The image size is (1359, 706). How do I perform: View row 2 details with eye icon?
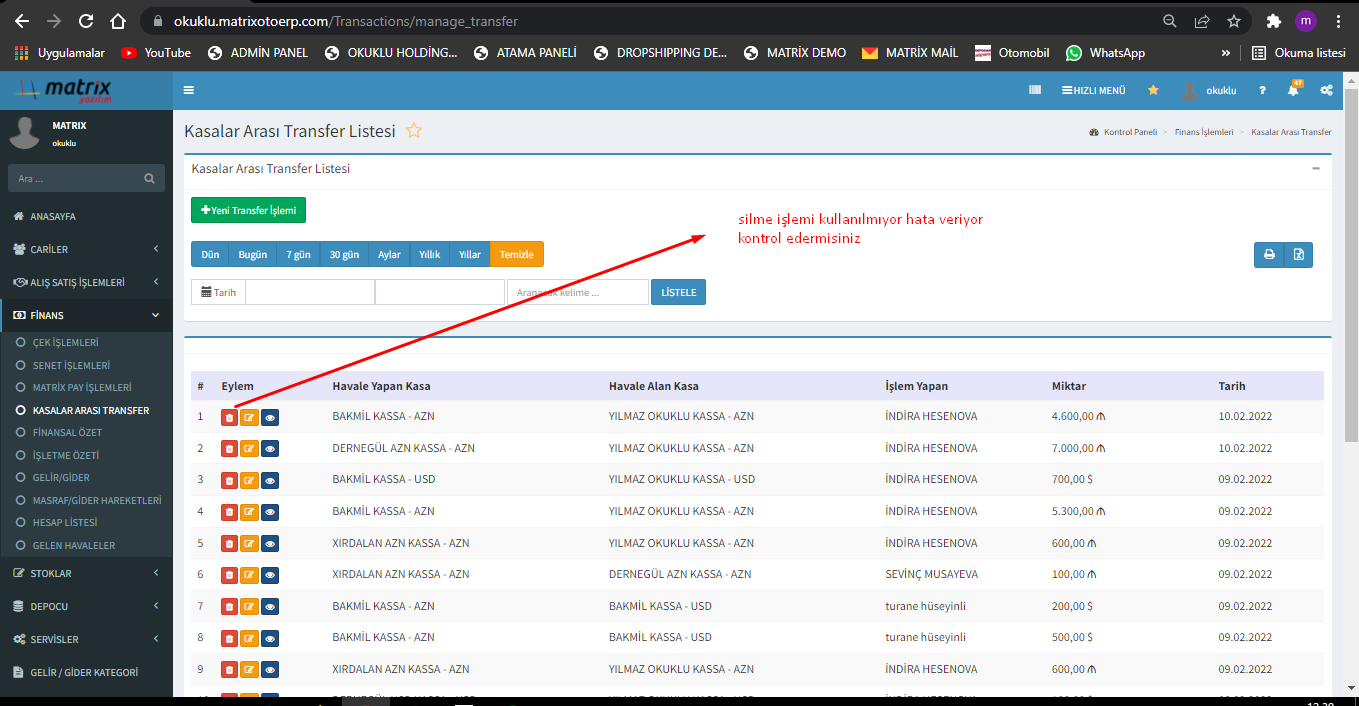tap(270, 449)
